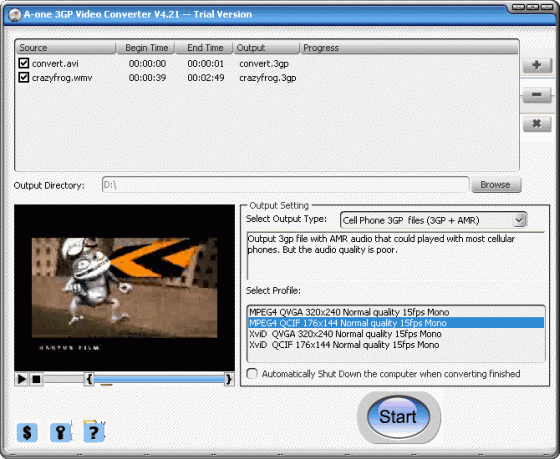560x459 pixels.
Task: Click begin time 00:00:00
Action: pos(147,64)
